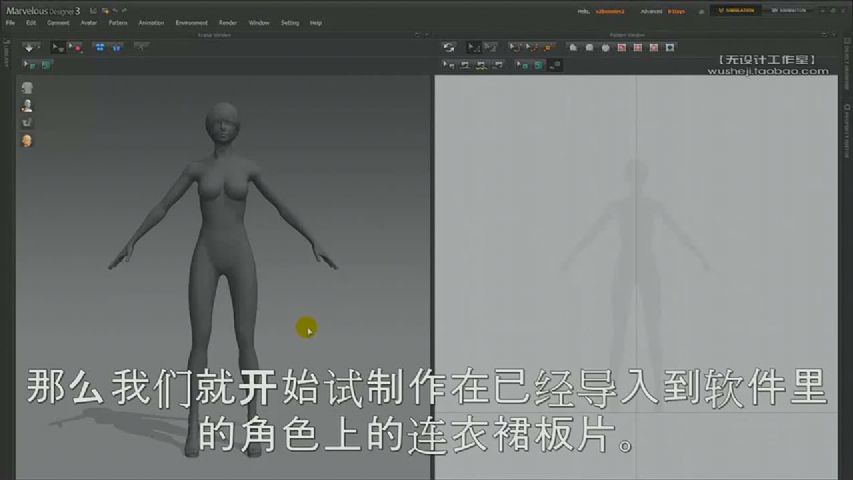Select 2D Edit Texture arrow tool

pyautogui.click(x=522, y=65)
